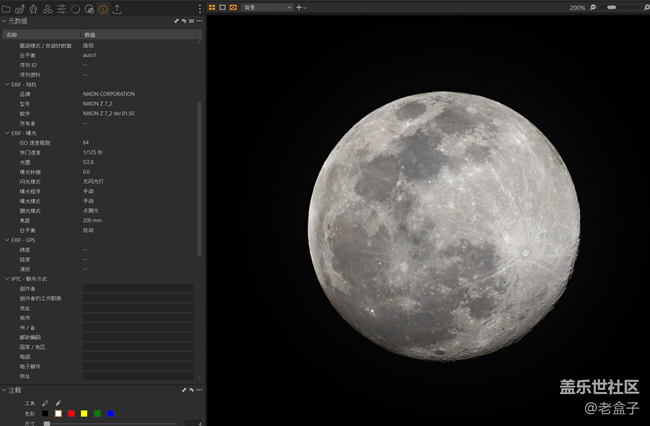Screen dimensions: 650x426
Task: Switch to the Capture camera tool tab
Action: pyautogui.click(x=20, y=8)
